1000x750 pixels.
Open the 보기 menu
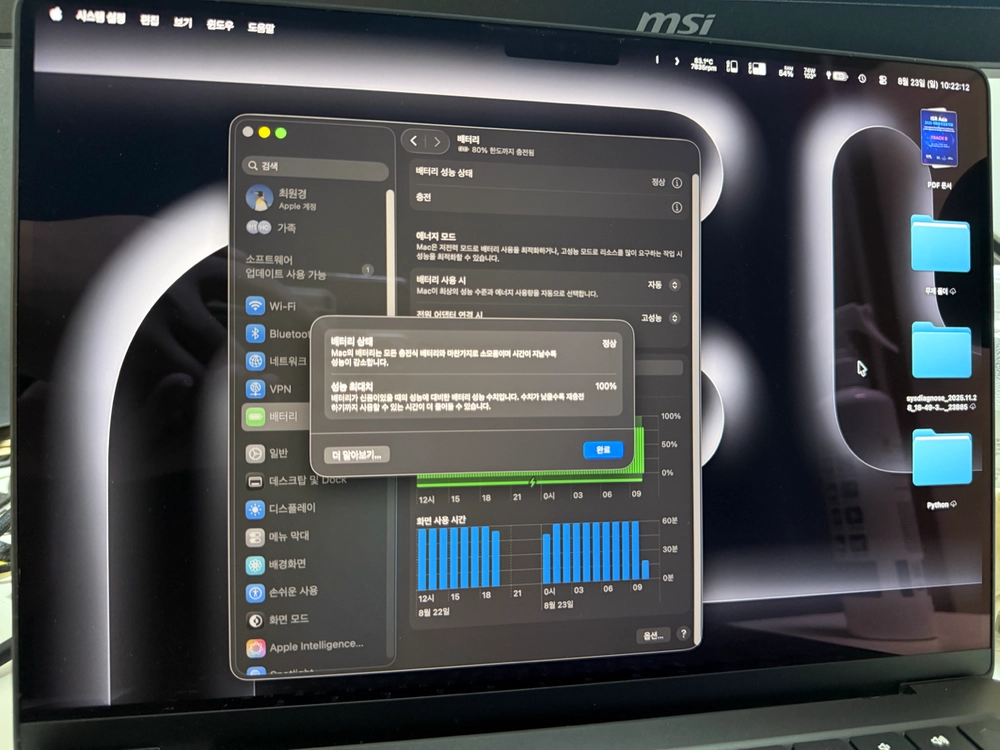pyautogui.click(x=182, y=22)
